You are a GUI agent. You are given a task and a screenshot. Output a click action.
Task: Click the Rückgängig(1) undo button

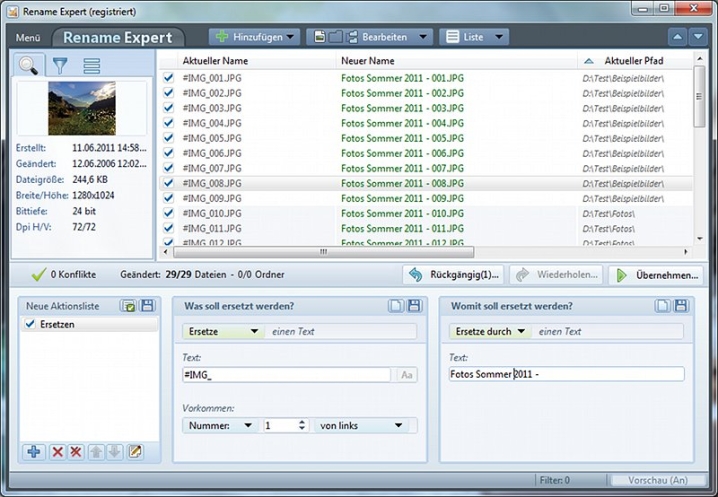[x=453, y=275]
